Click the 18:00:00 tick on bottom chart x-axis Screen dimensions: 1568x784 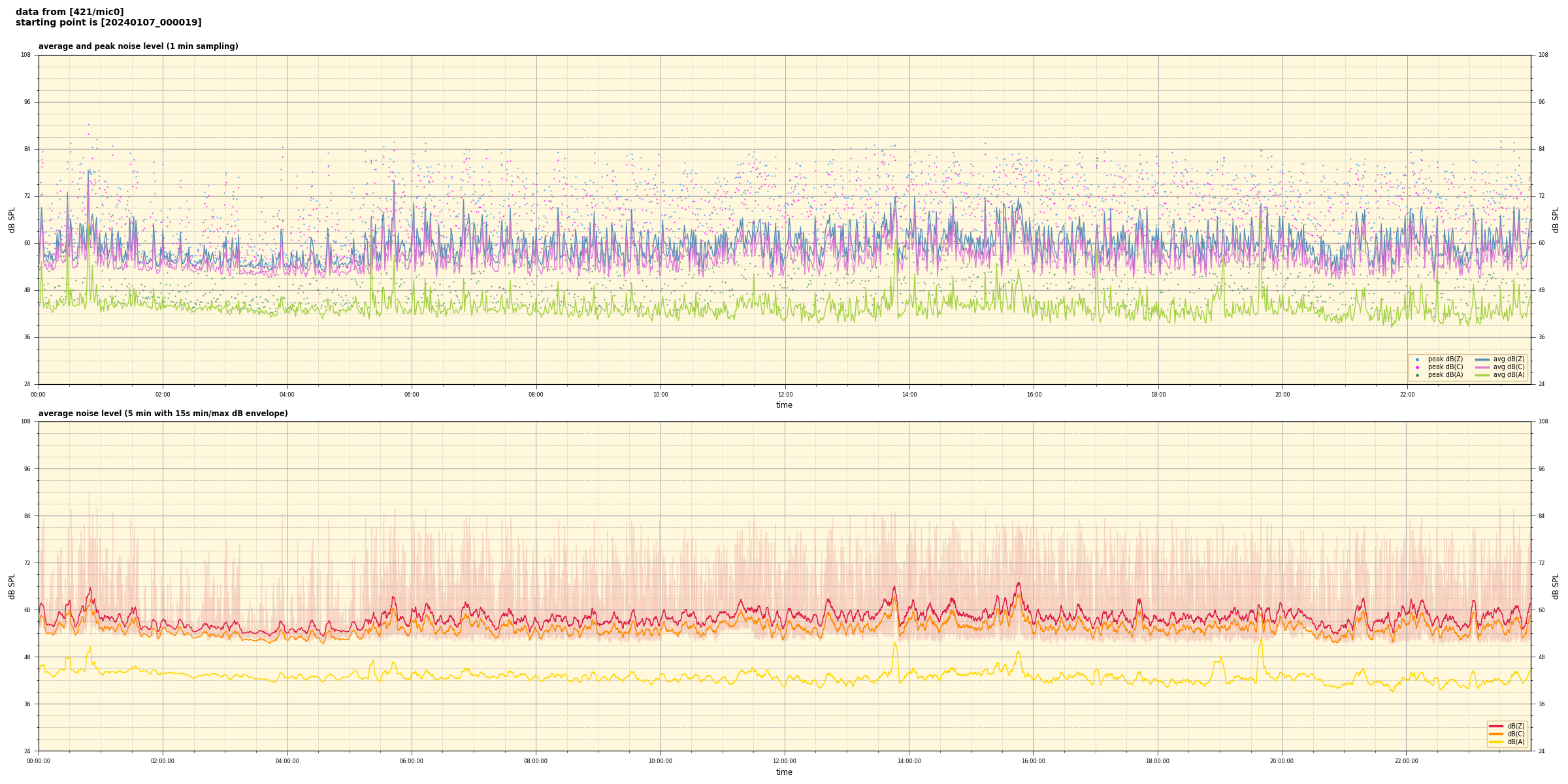pyautogui.click(x=1158, y=761)
